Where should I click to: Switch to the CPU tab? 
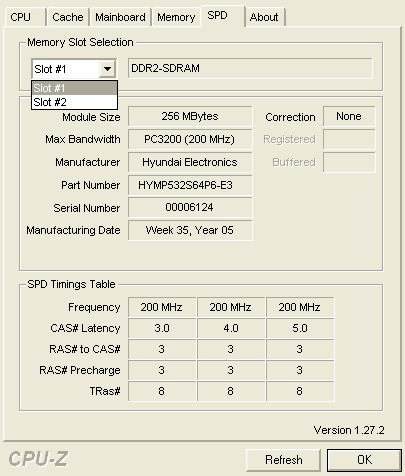[25, 17]
